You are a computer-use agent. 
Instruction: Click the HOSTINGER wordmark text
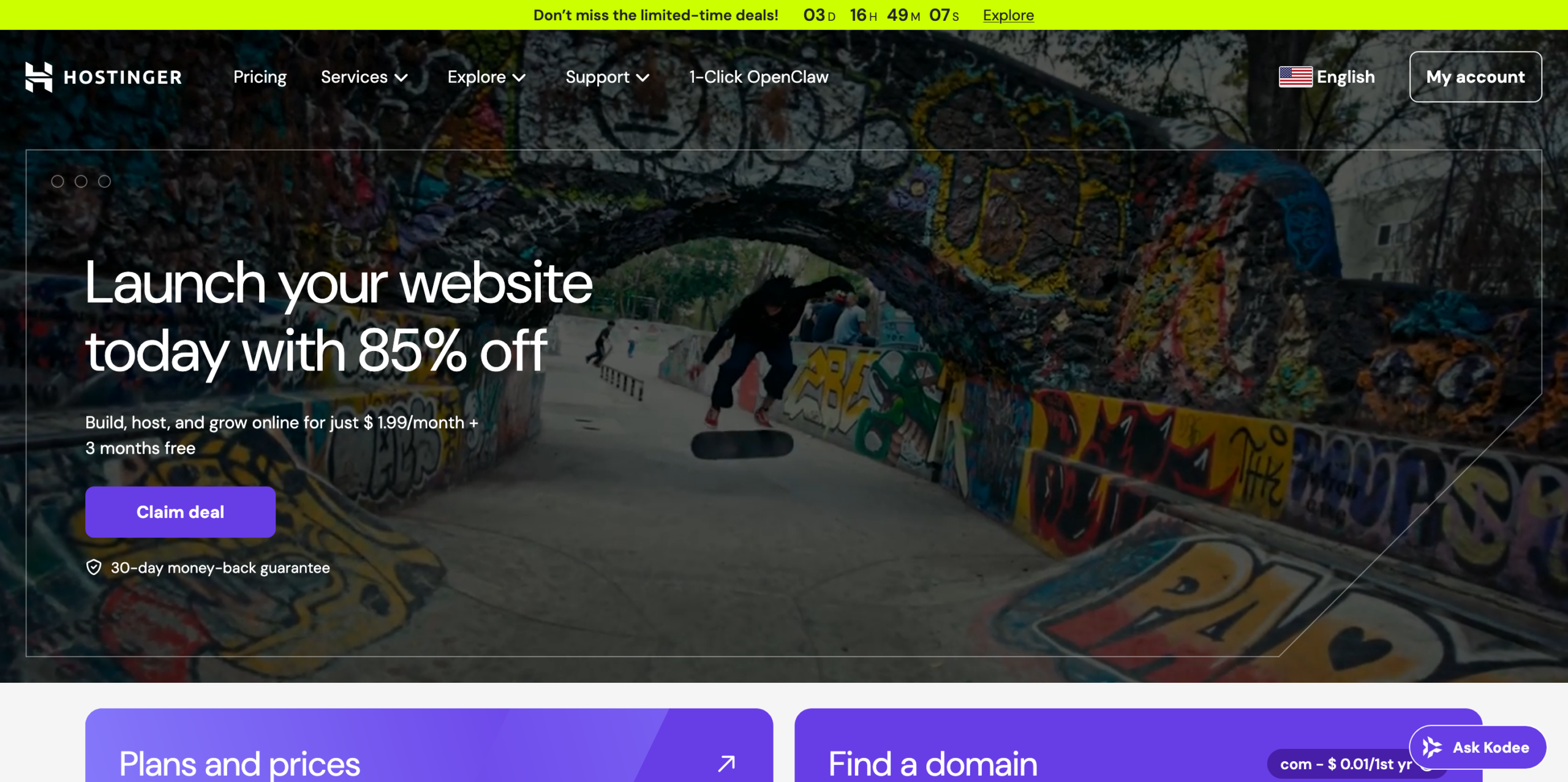click(123, 78)
